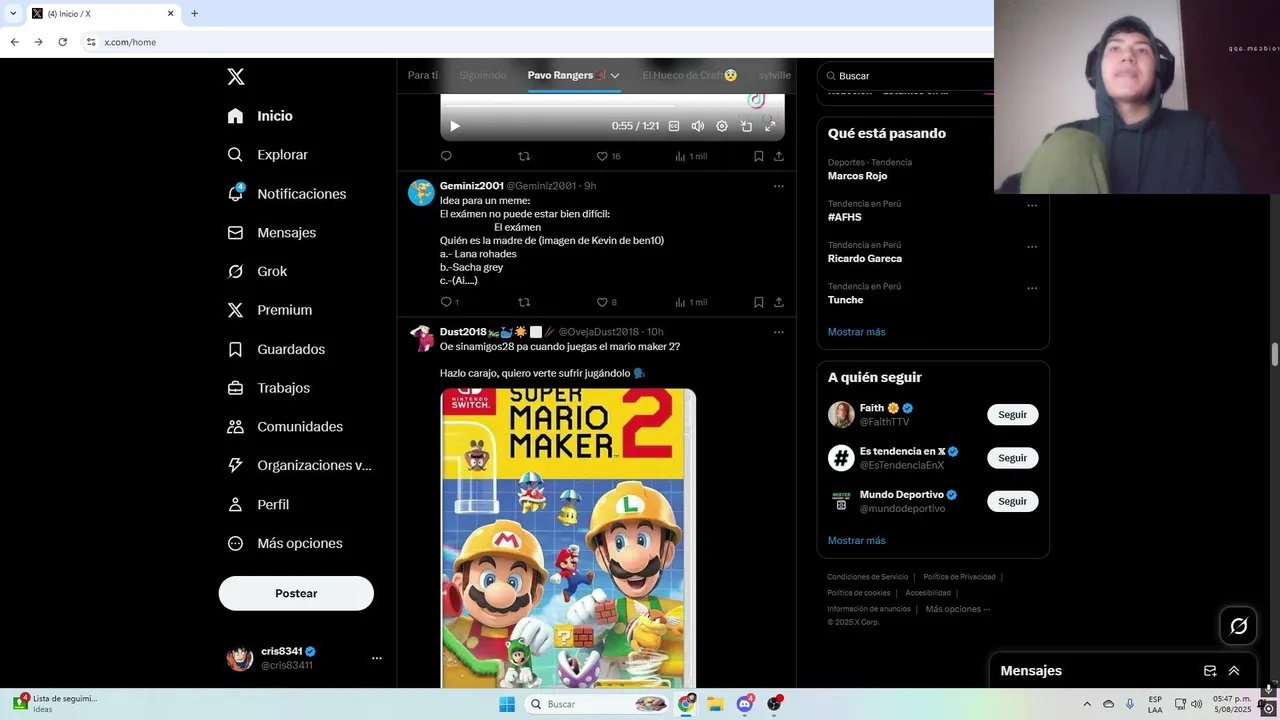Mute the video volume

(698, 126)
